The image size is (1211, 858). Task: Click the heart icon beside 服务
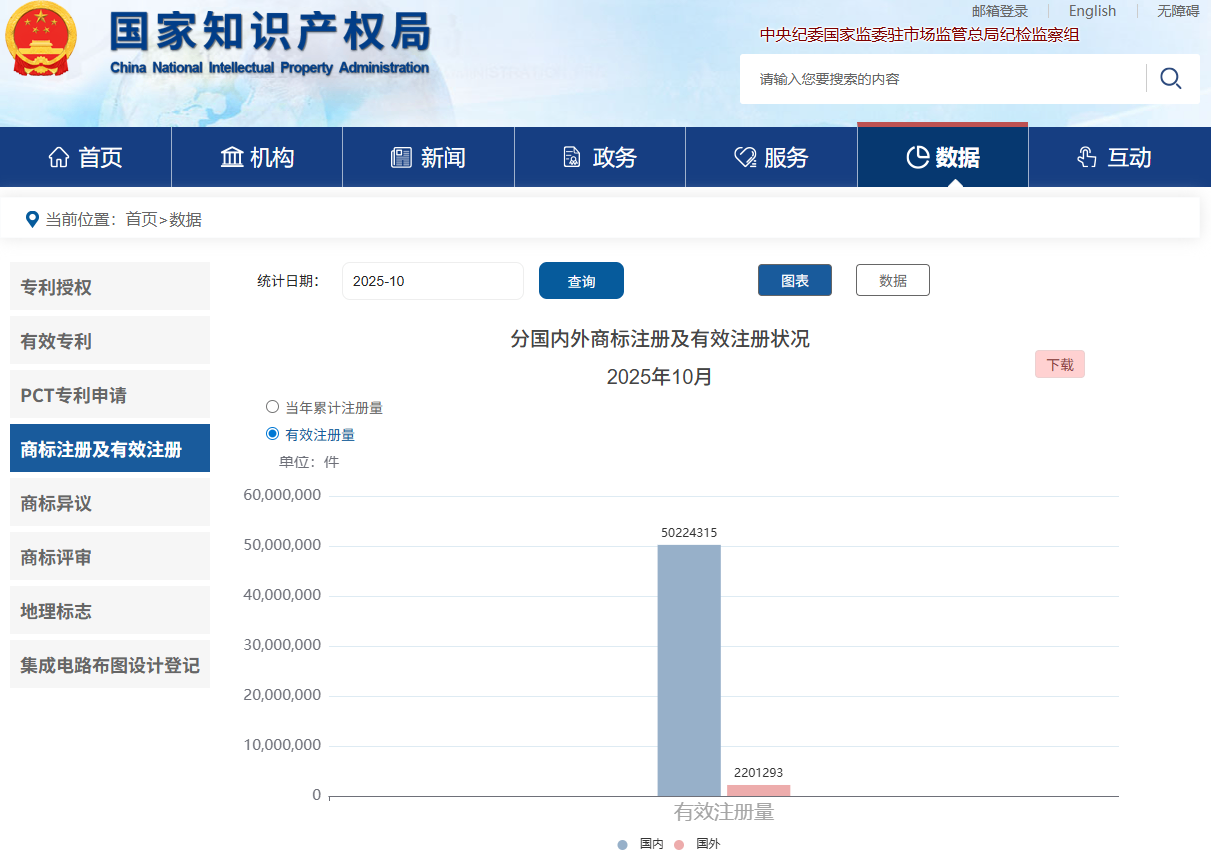pos(745,157)
